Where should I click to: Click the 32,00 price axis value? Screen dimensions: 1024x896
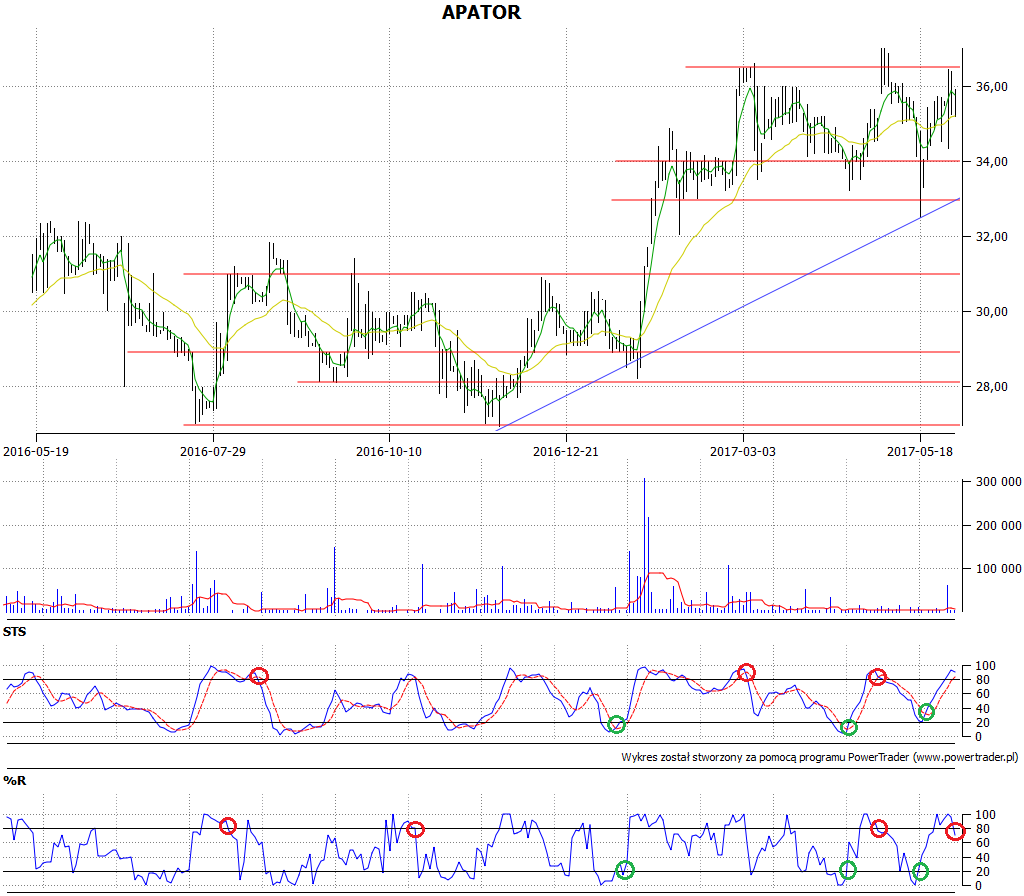(x=991, y=237)
